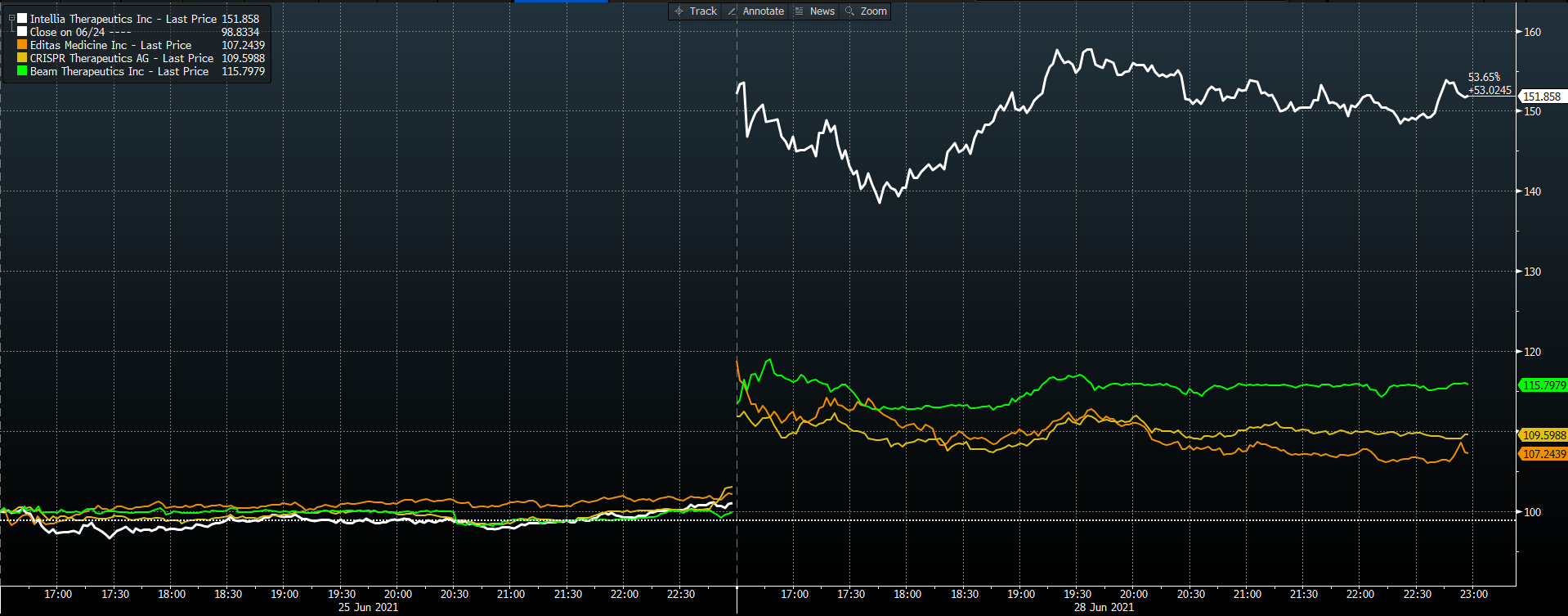Click the white 151.858 price axis tag

(1542, 97)
